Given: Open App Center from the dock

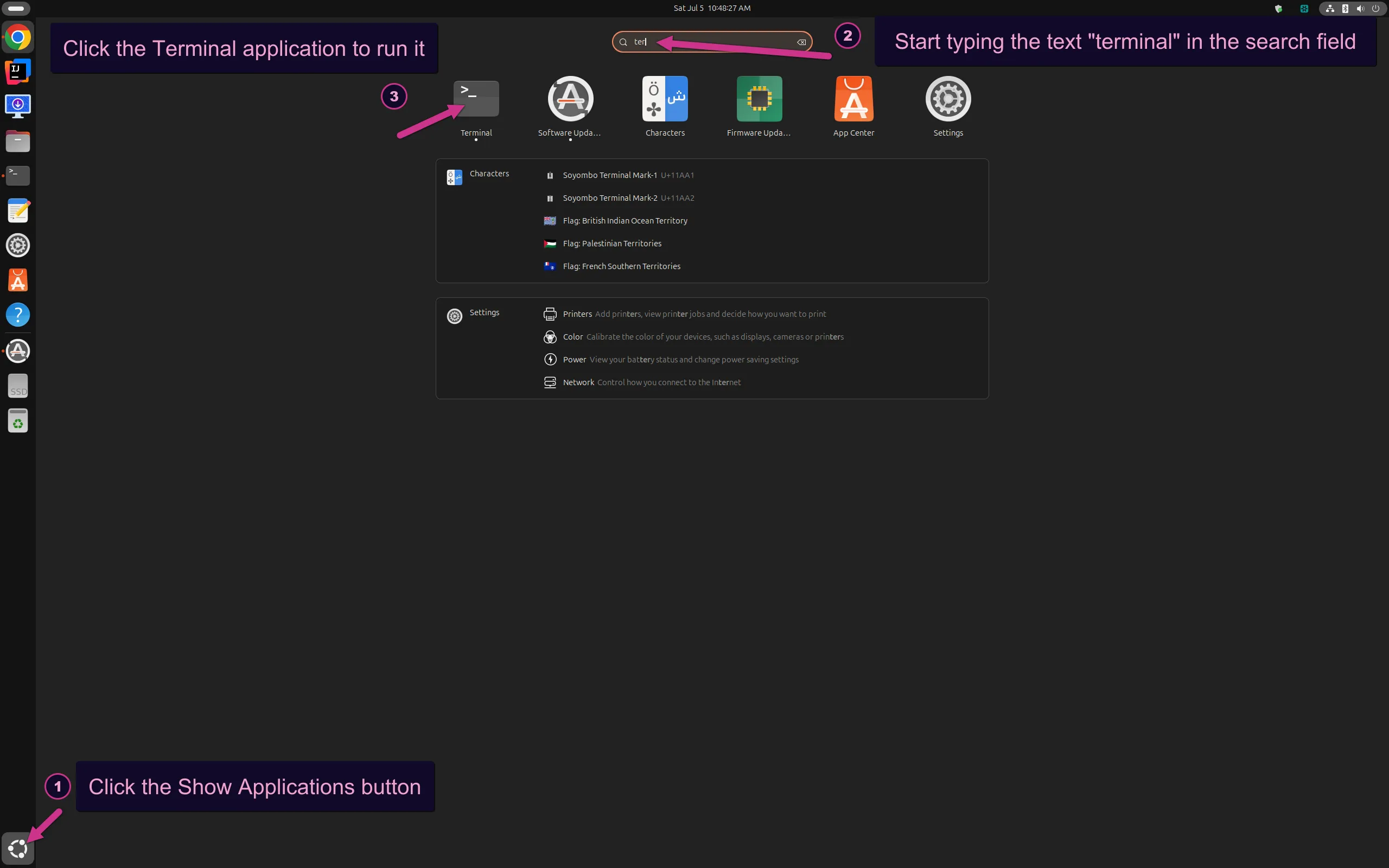Looking at the screenshot, I should pyautogui.click(x=18, y=280).
